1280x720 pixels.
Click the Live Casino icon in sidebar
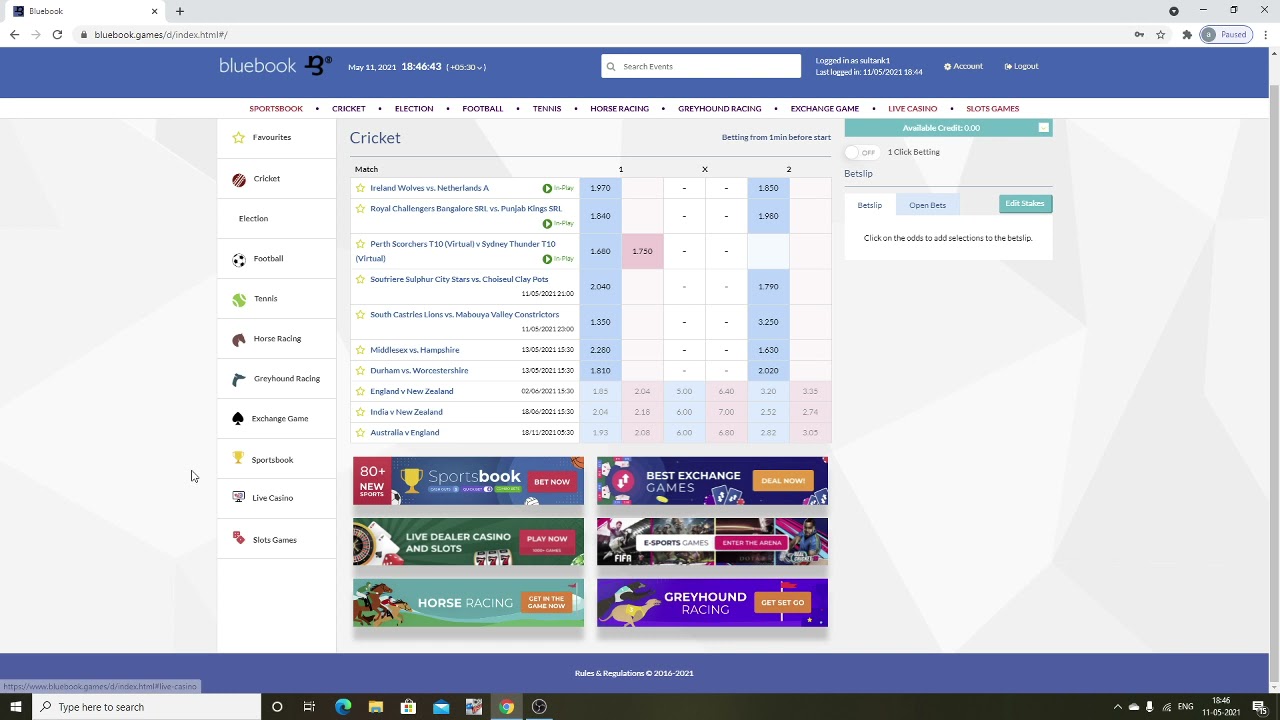[x=238, y=497]
